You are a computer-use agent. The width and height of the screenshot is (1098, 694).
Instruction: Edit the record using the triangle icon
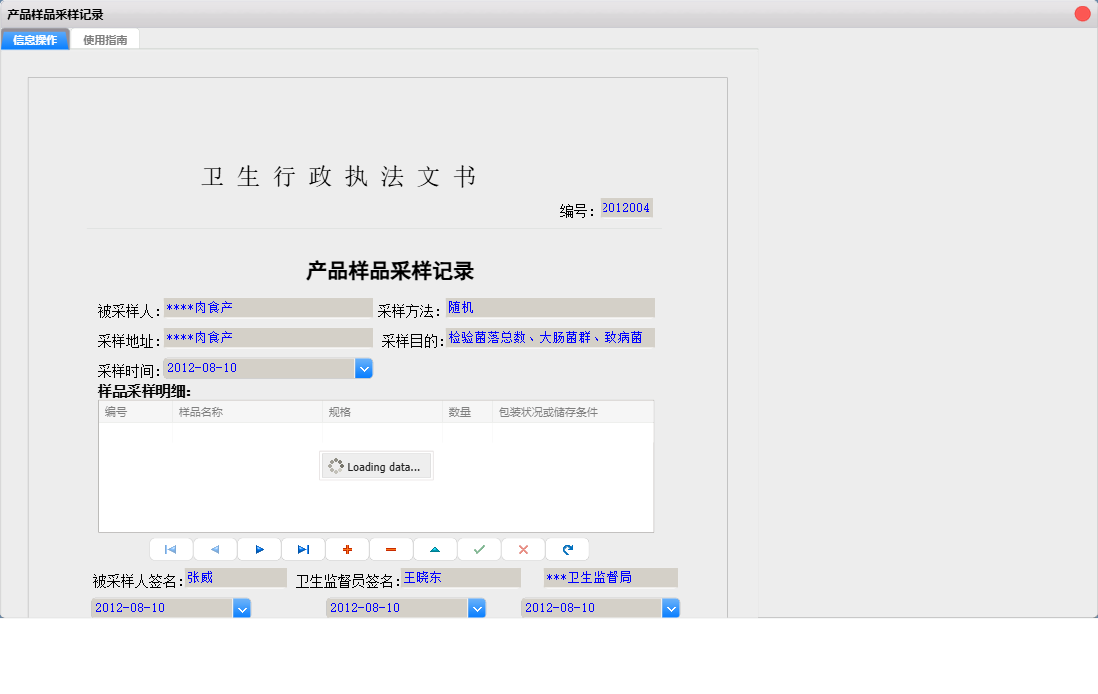[x=434, y=549]
